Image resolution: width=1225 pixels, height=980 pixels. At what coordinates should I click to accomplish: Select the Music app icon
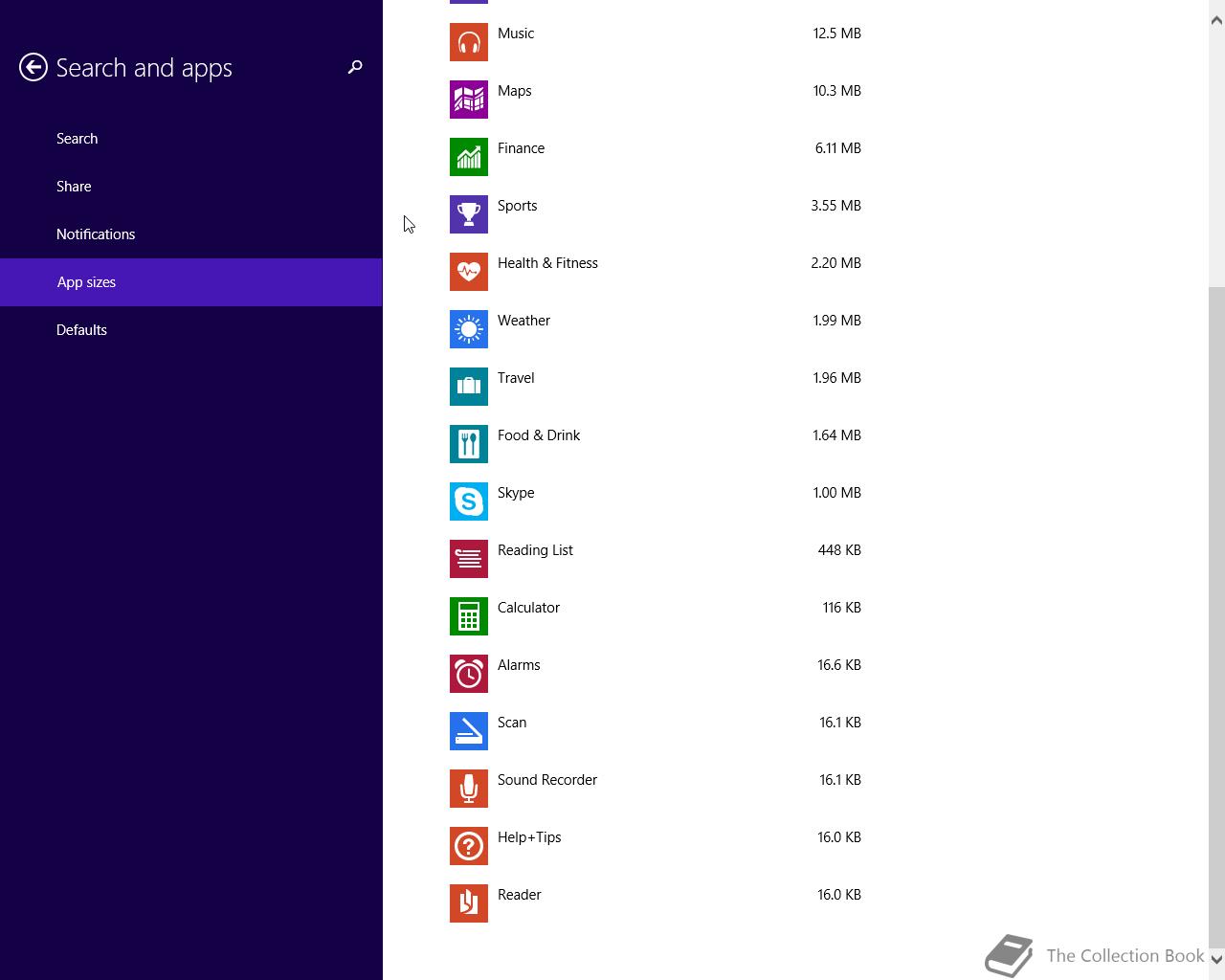click(469, 42)
